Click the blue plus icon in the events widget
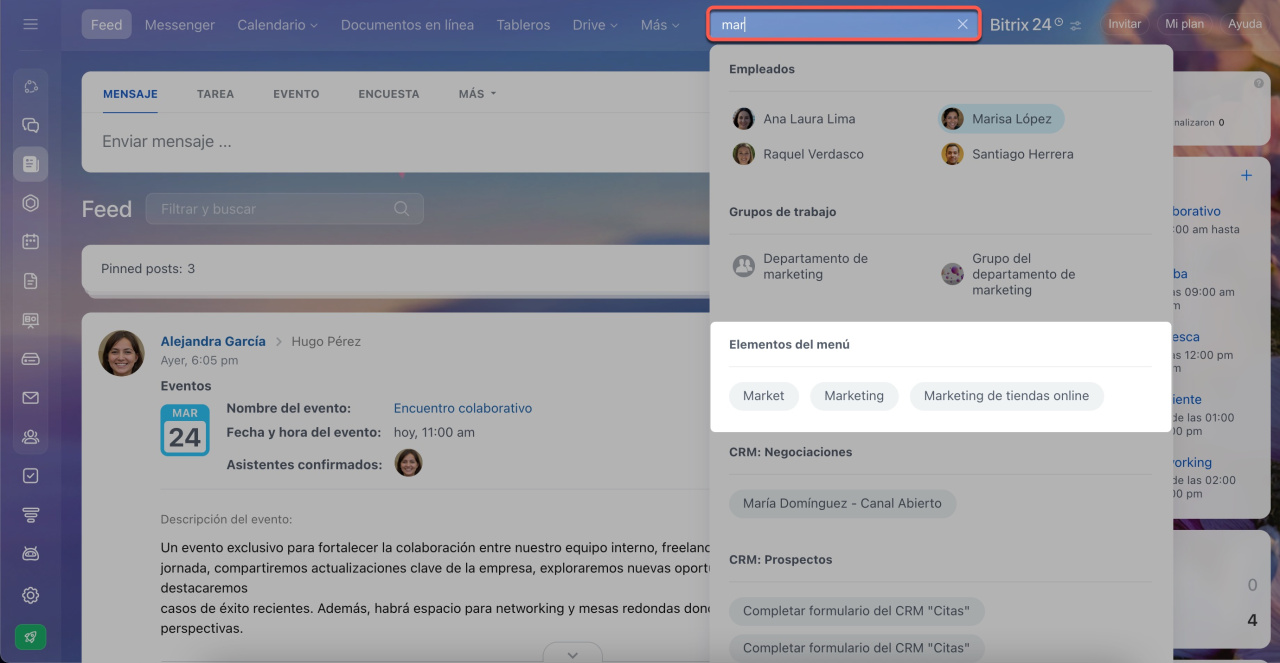Image resolution: width=1280 pixels, height=663 pixels. pyautogui.click(x=1246, y=176)
